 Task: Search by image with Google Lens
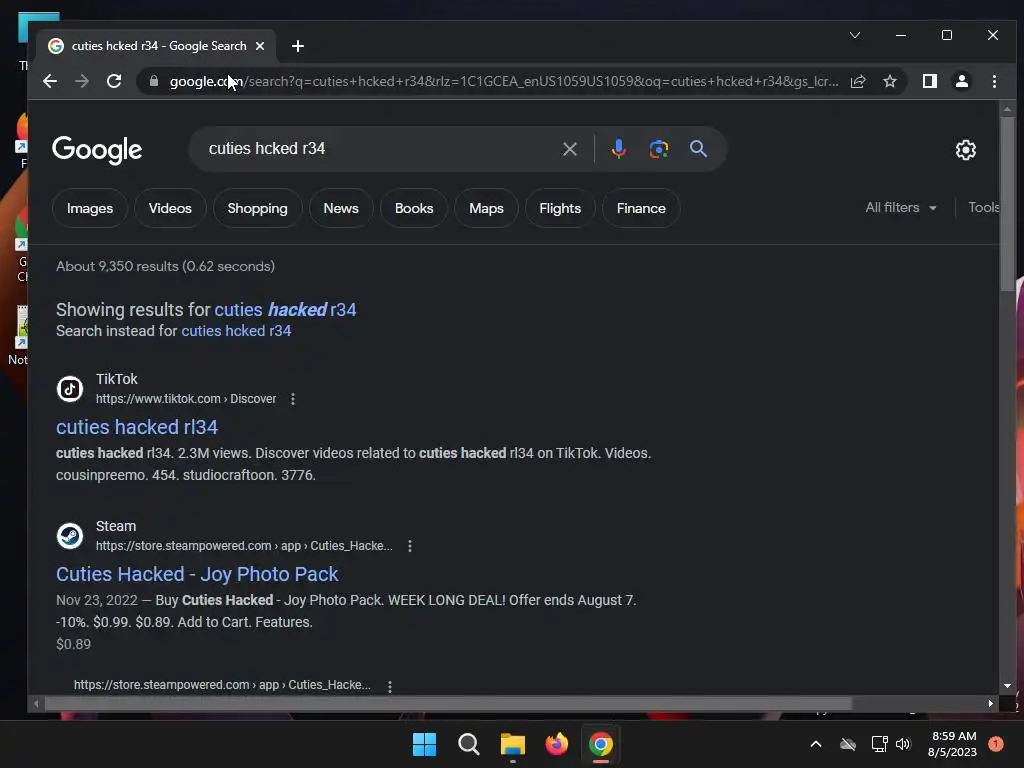[x=658, y=149]
